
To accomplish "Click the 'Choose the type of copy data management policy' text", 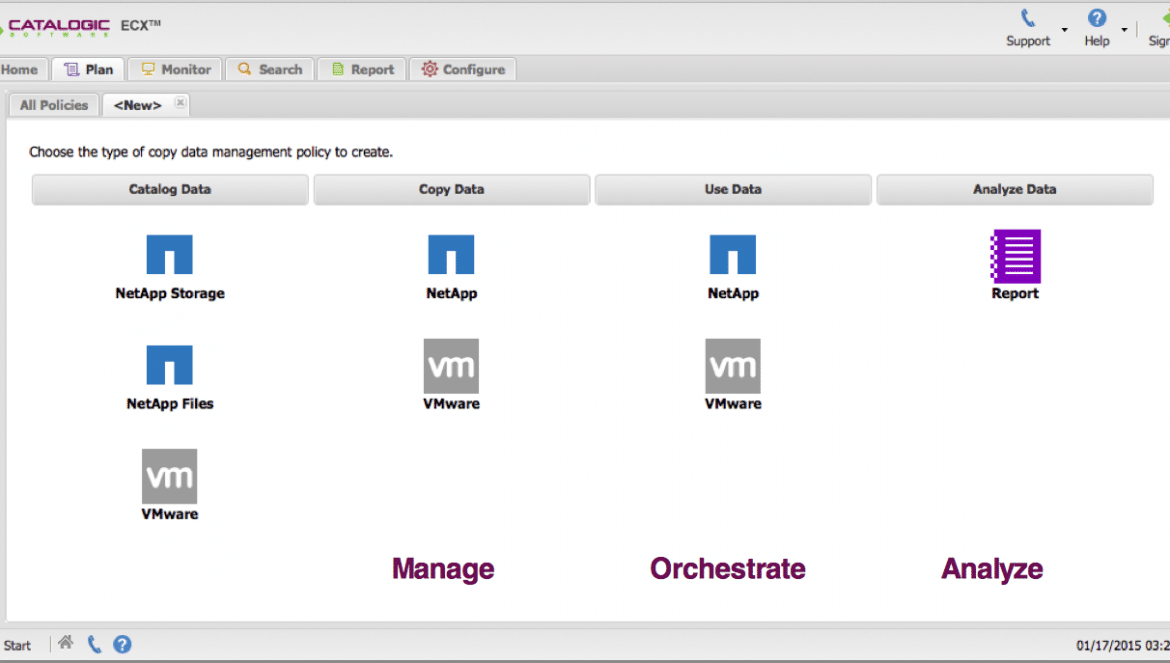I will [210, 152].
